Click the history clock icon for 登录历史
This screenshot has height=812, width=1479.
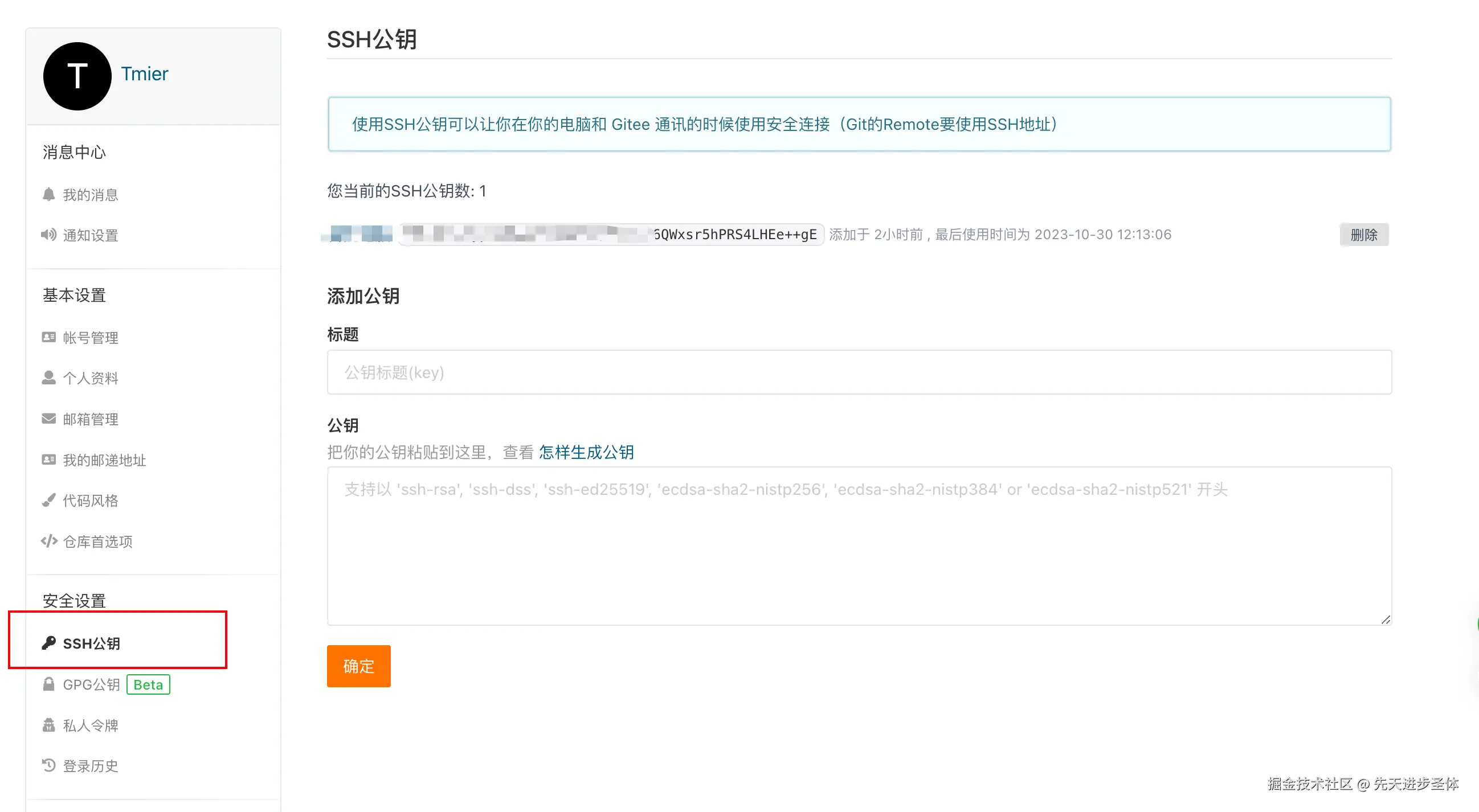pos(49,765)
